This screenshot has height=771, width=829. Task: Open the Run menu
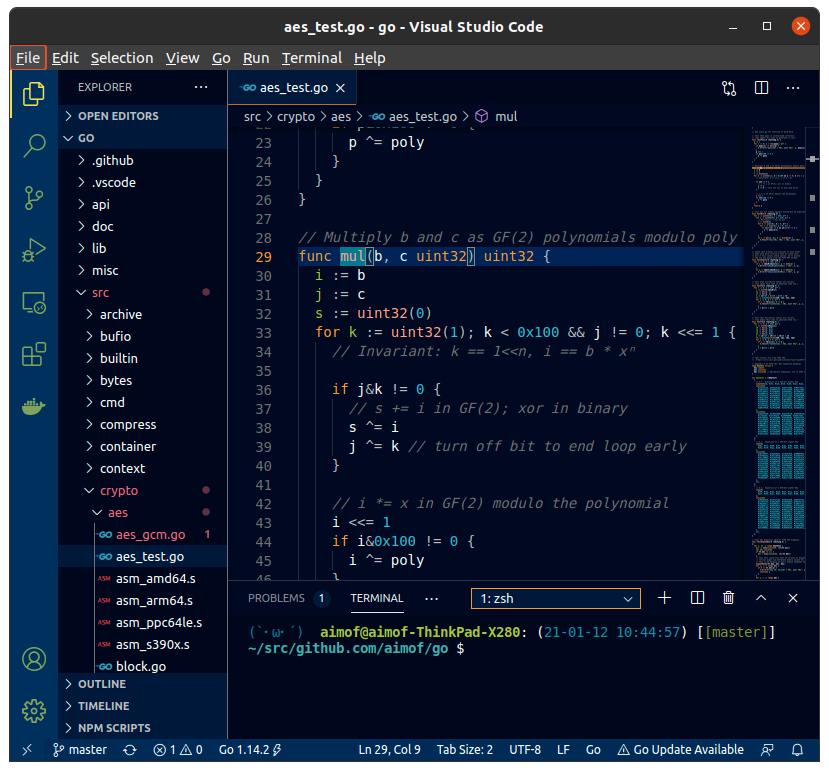click(x=256, y=58)
